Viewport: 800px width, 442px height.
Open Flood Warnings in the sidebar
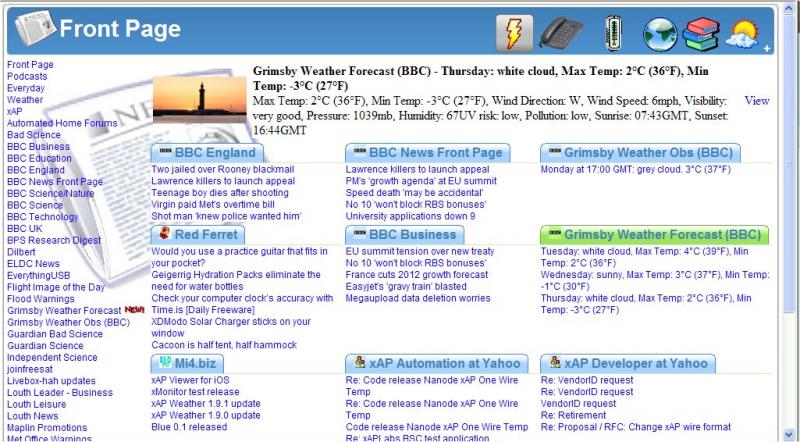point(41,299)
